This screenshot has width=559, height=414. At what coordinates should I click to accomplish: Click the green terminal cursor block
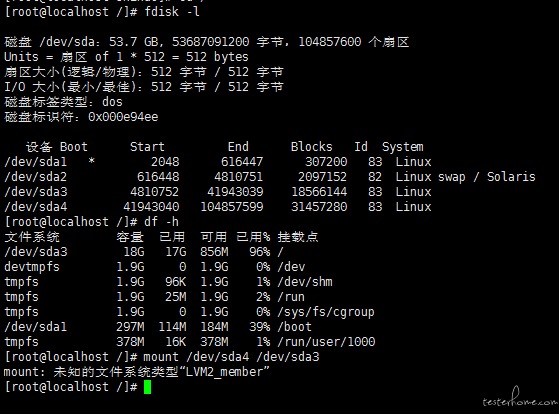pos(147,387)
